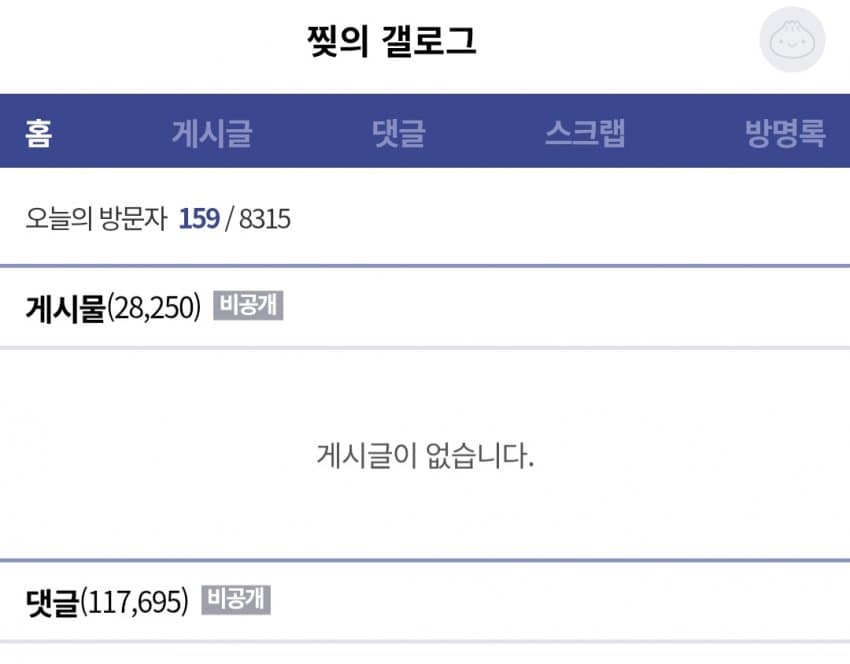This screenshot has height=664, width=850.
Task: Open the dumpling profile avatar icon
Action: coord(792,40)
